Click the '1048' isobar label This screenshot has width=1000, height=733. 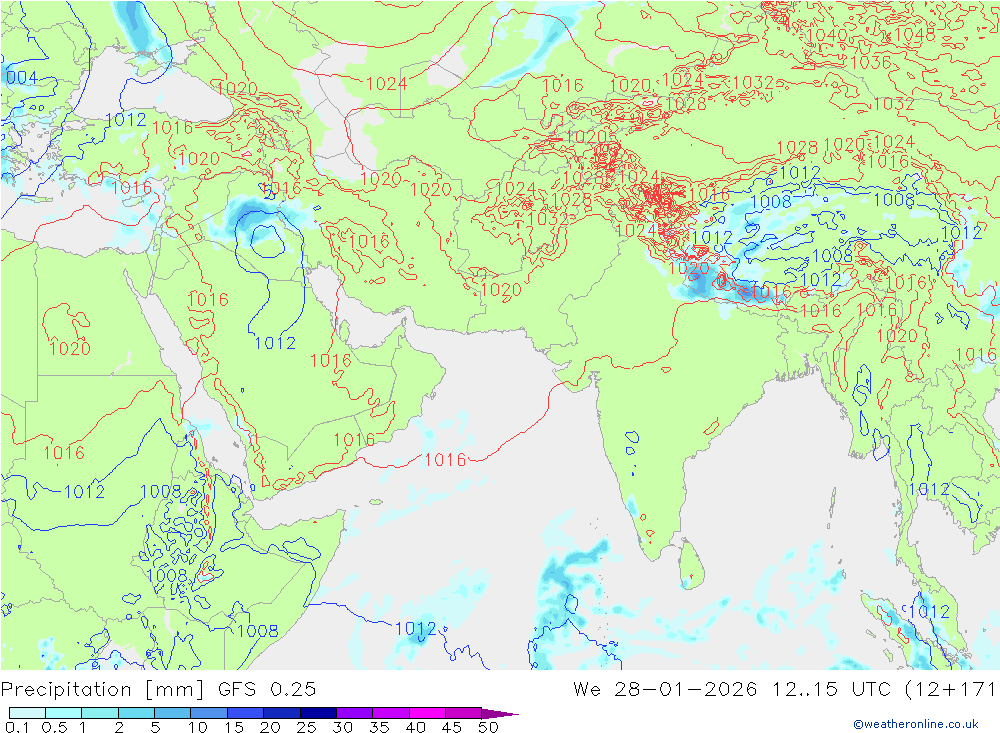tap(915, 34)
